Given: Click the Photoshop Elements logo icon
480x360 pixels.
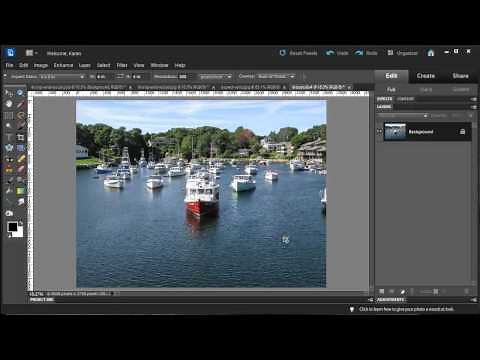Looking at the screenshot, I should pos(10,53).
